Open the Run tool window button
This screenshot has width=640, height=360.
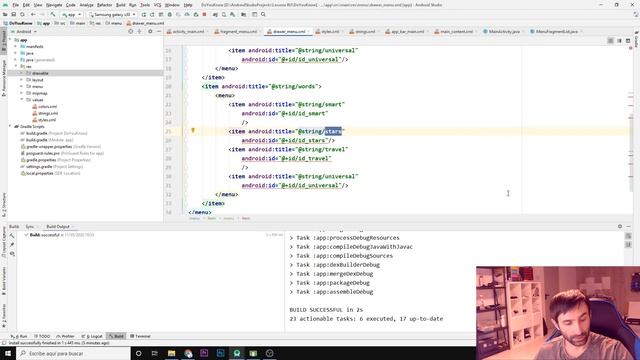pyautogui.click(x=19, y=336)
